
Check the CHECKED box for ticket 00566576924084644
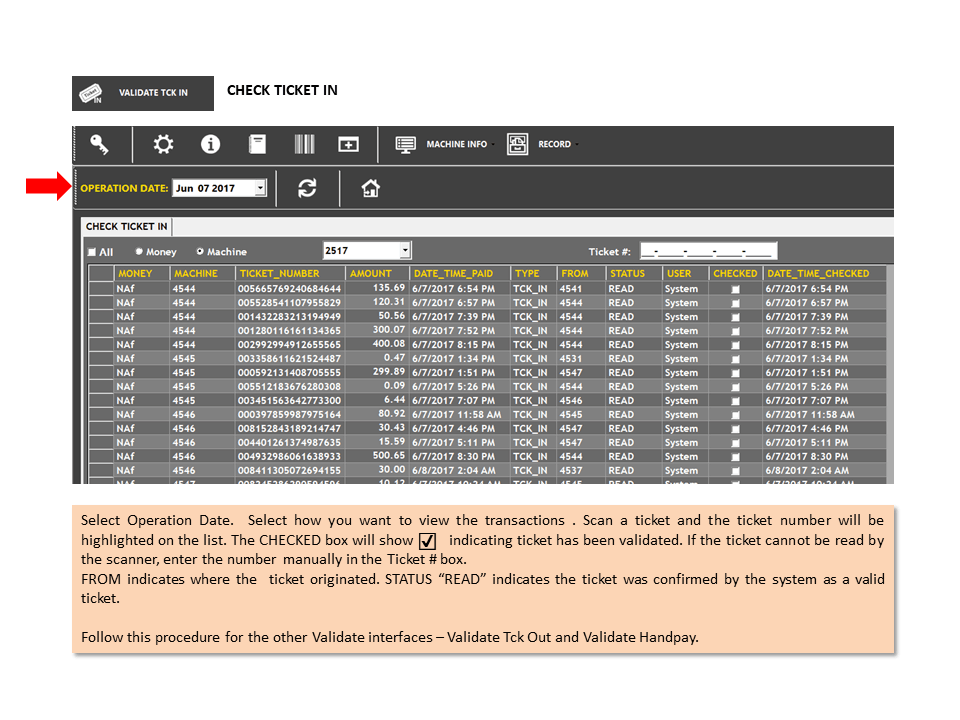pyautogui.click(x=735, y=289)
